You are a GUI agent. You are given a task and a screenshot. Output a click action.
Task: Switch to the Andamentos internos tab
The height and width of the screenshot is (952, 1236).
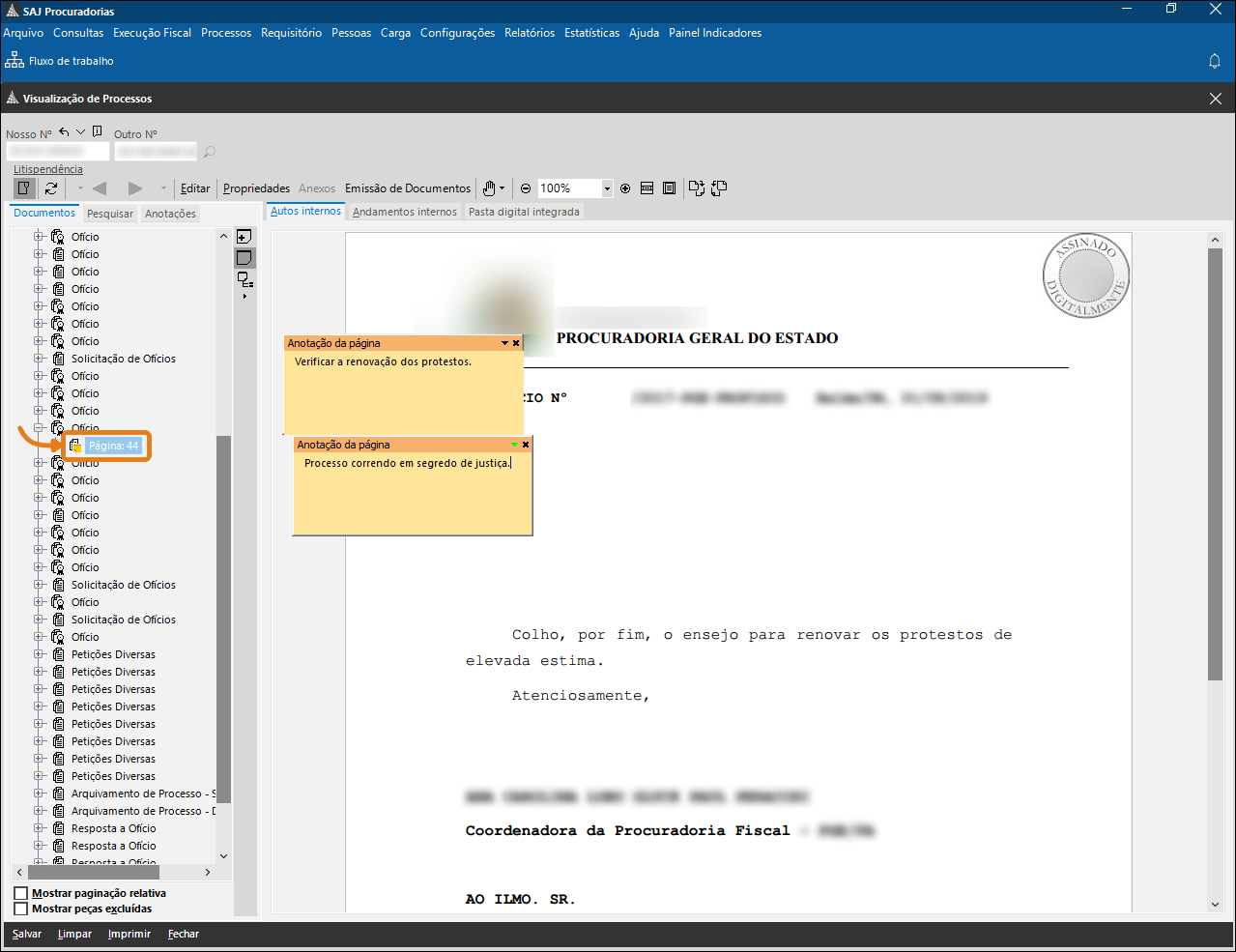pos(404,212)
